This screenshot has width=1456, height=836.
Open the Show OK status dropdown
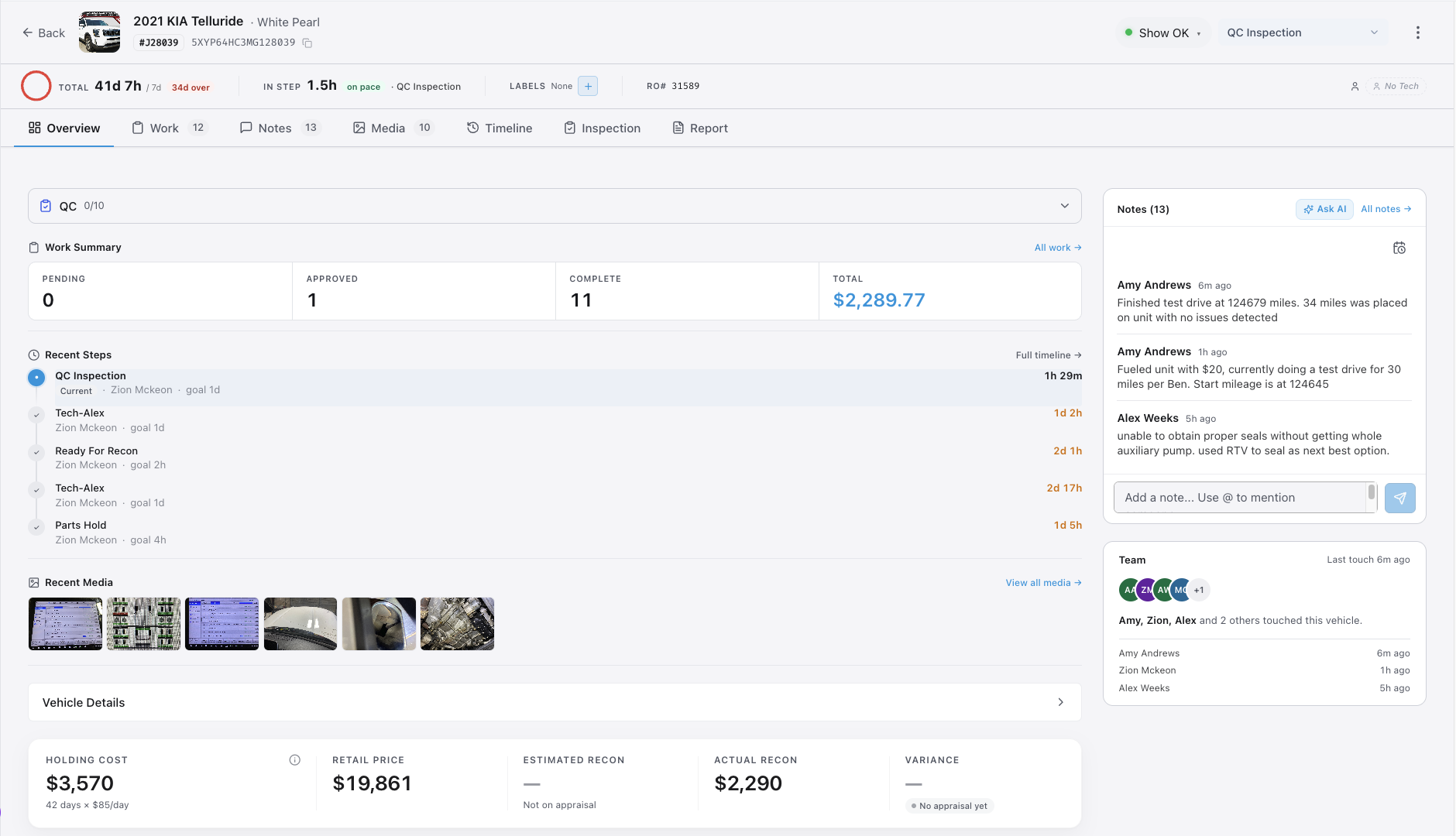pos(1163,33)
